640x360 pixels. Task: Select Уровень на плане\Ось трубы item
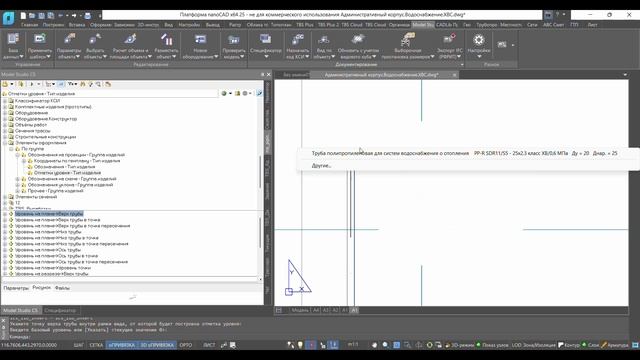pyautogui.click(x=48, y=250)
